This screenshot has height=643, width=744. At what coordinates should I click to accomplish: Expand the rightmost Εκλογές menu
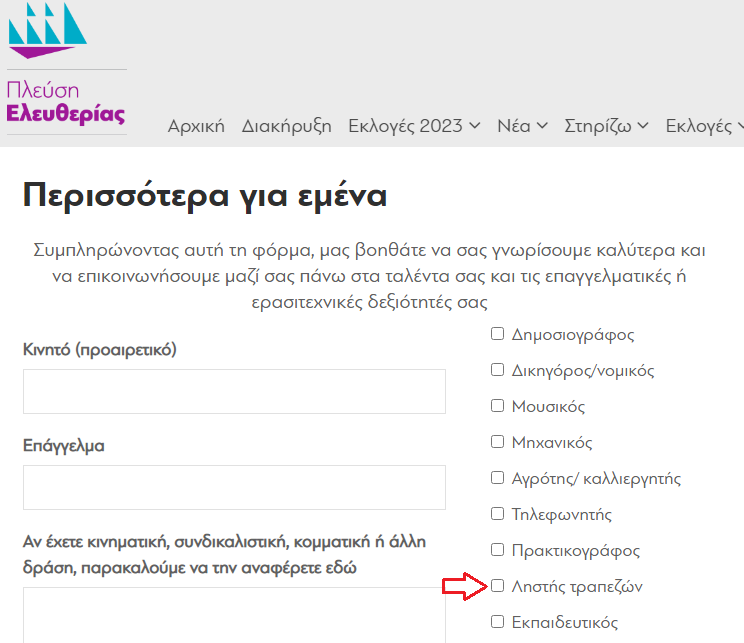tap(704, 126)
